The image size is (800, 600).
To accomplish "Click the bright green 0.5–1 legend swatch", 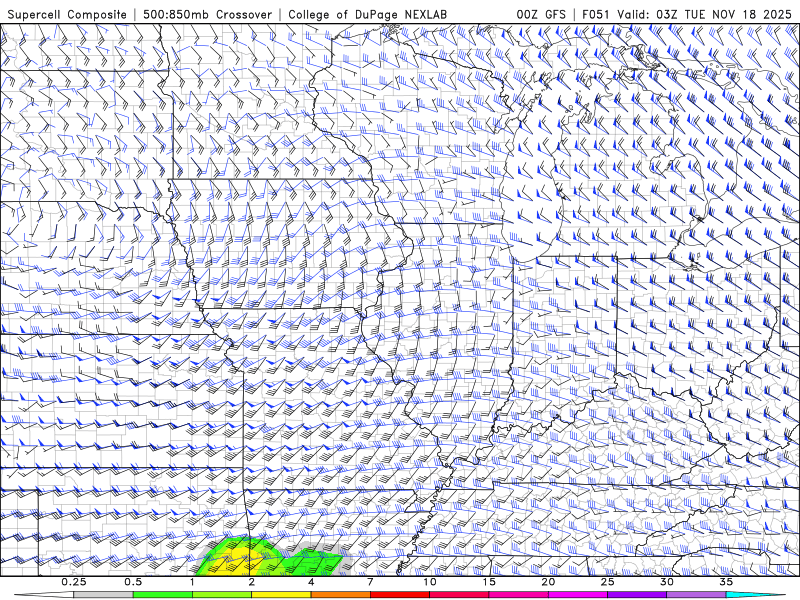I will coord(162,595).
